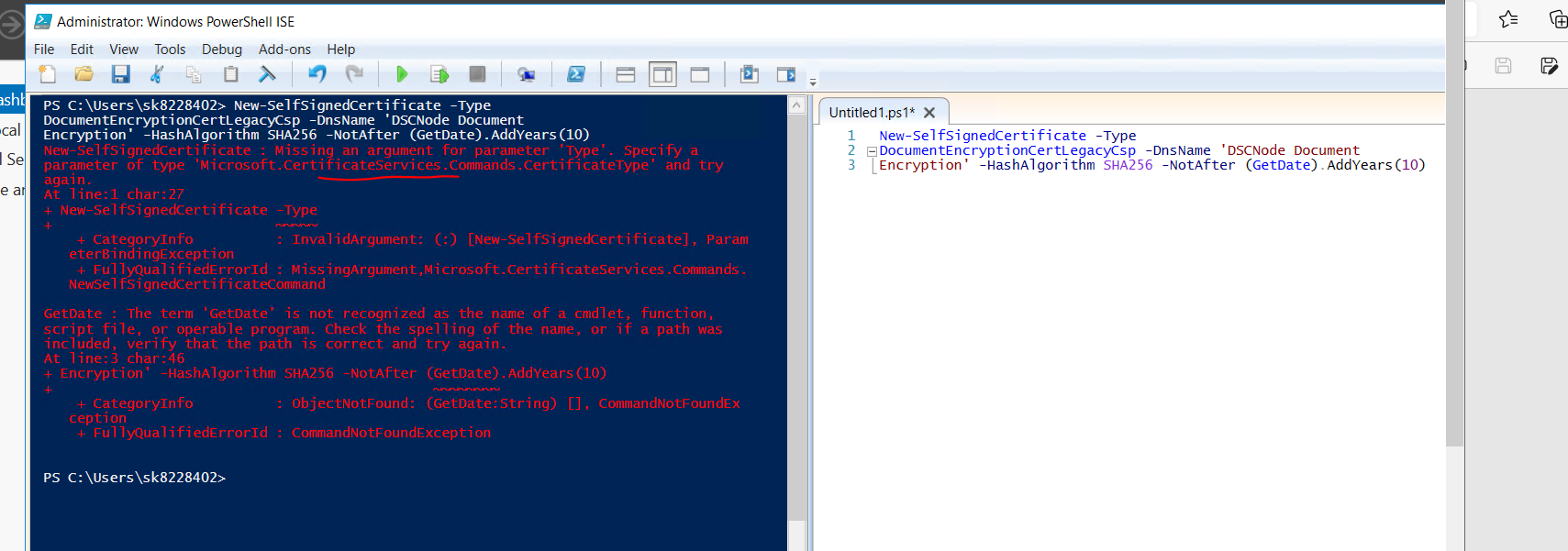Clear the console pane
Screen dimensions: 1568x551
click(x=267, y=74)
